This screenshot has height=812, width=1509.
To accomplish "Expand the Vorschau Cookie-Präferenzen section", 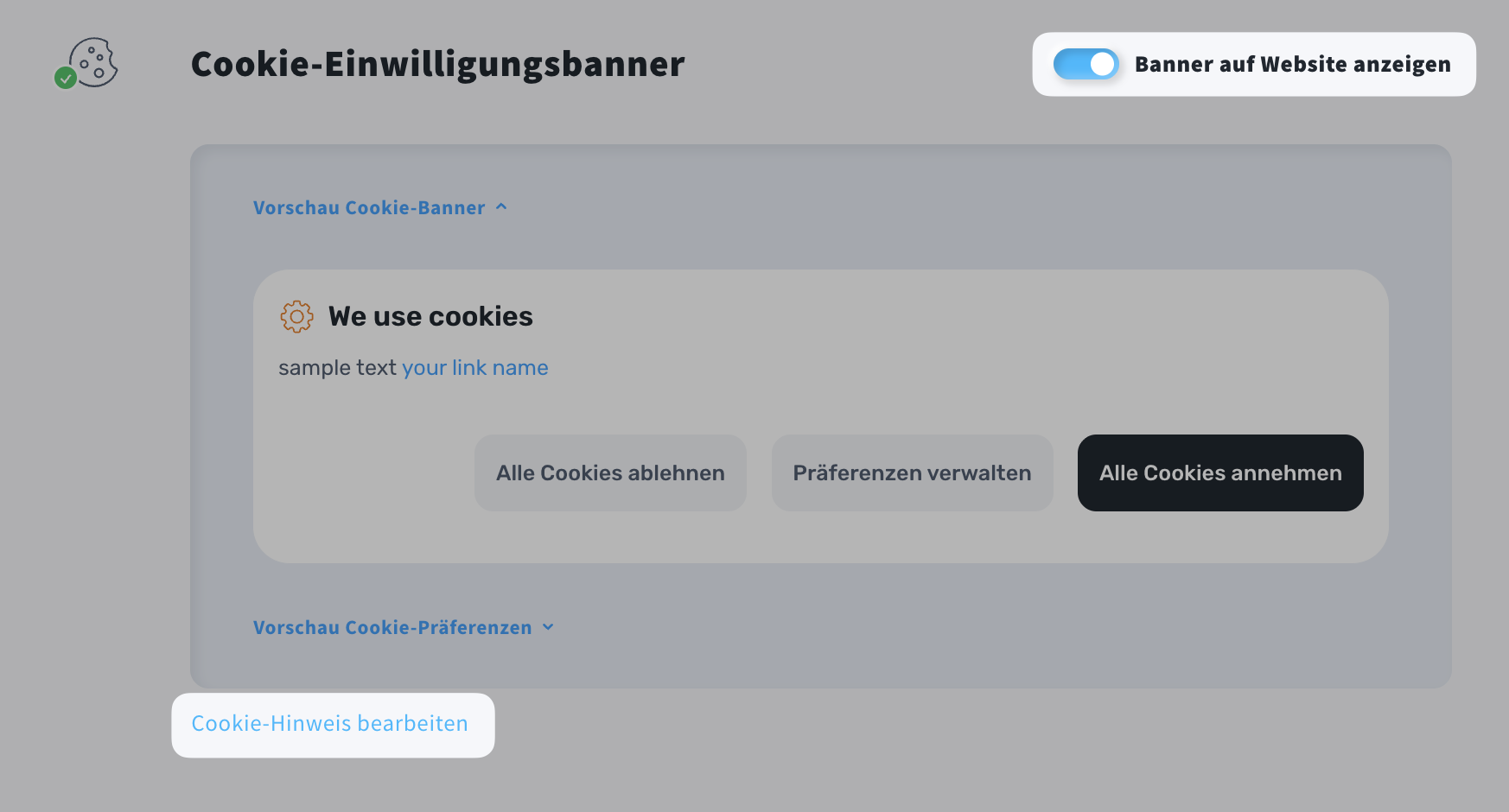I will [x=392, y=628].
